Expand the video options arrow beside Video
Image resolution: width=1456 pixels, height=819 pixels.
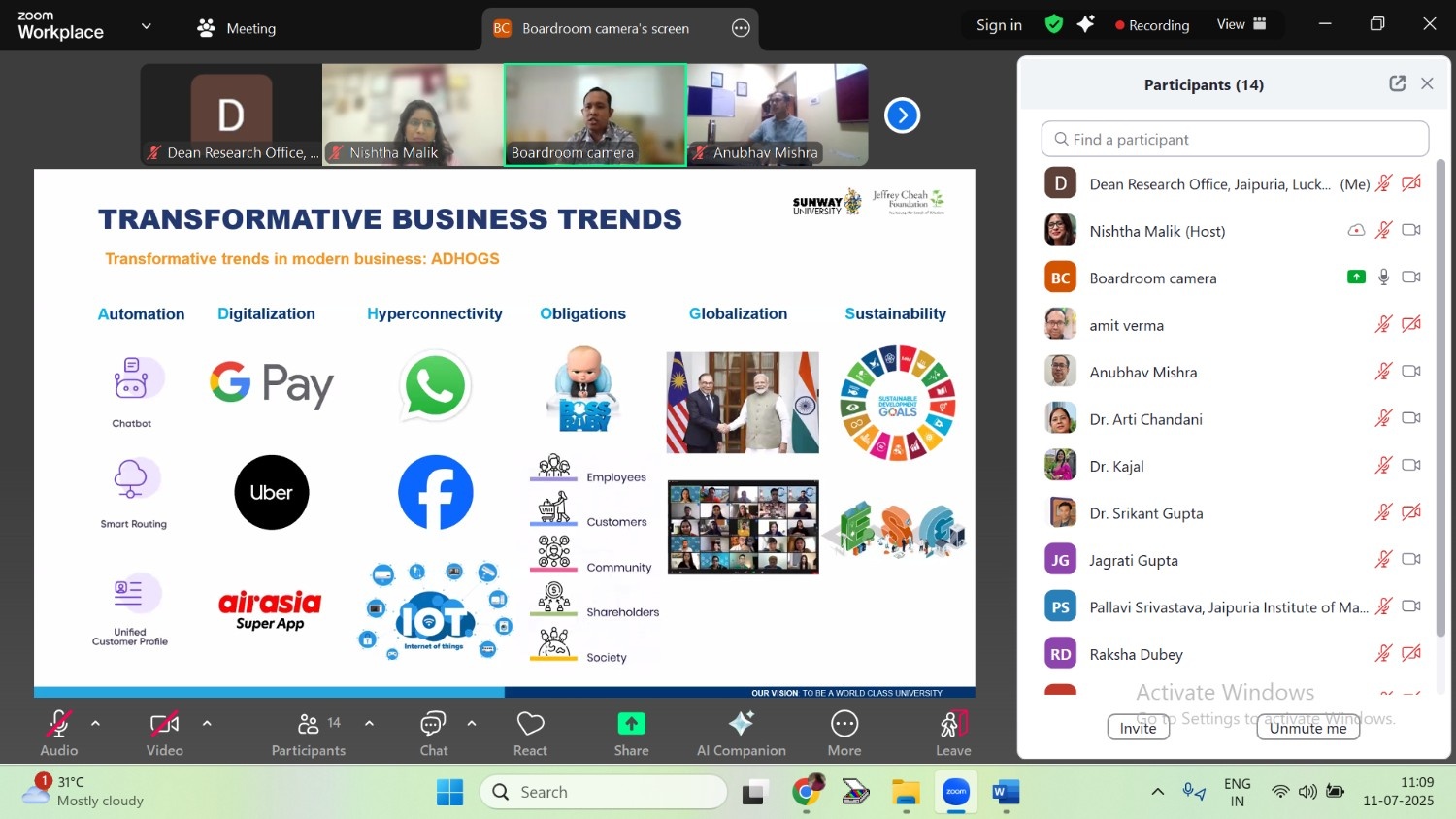[x=207, y=723]
